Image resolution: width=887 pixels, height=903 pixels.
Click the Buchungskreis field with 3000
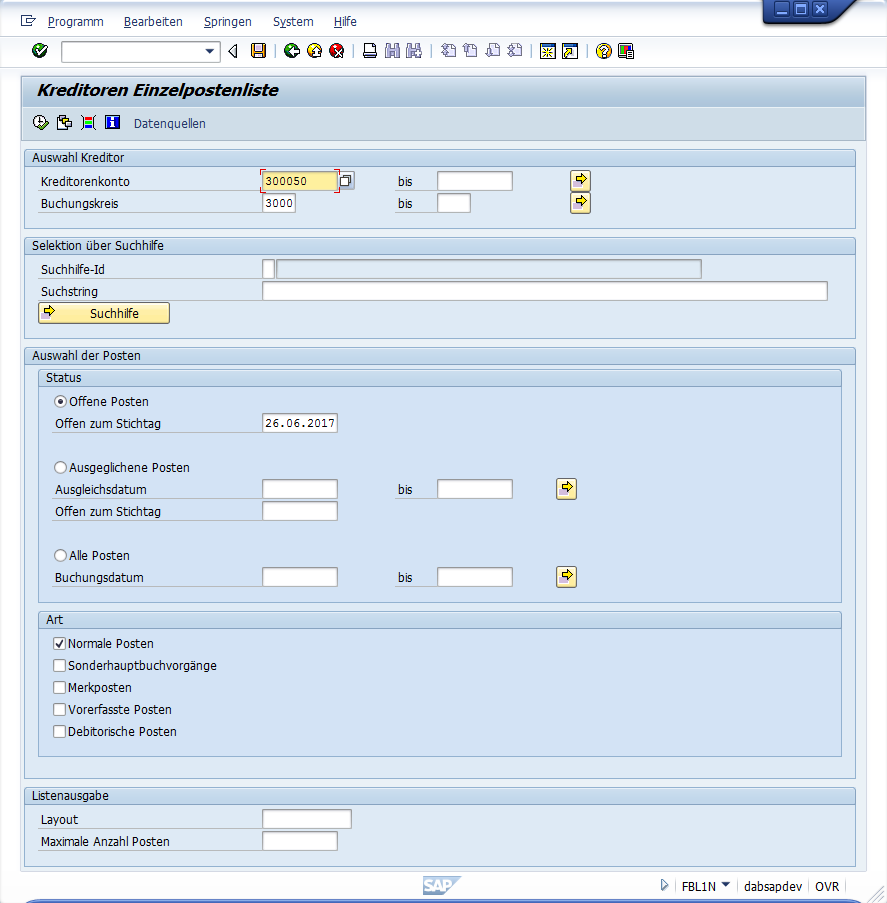[279, 203]
